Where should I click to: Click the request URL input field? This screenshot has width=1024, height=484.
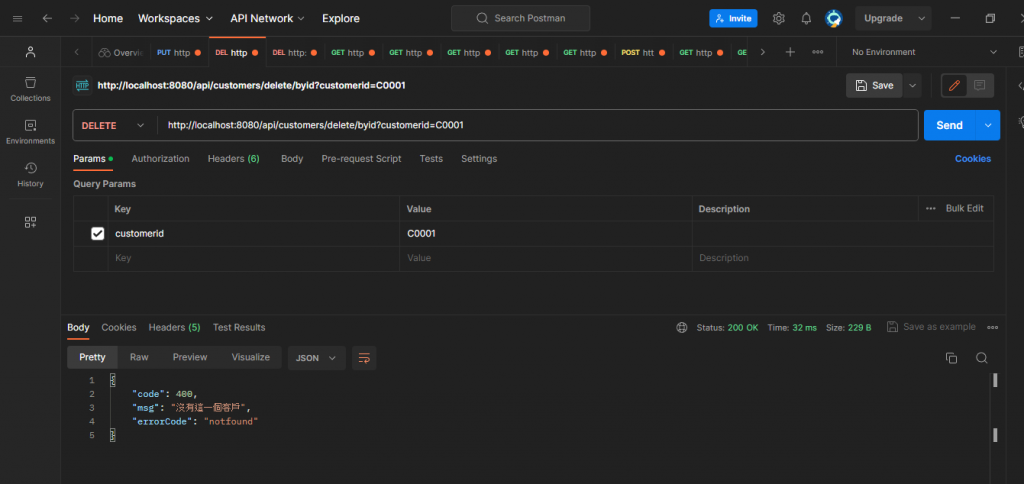click(538, 125)
